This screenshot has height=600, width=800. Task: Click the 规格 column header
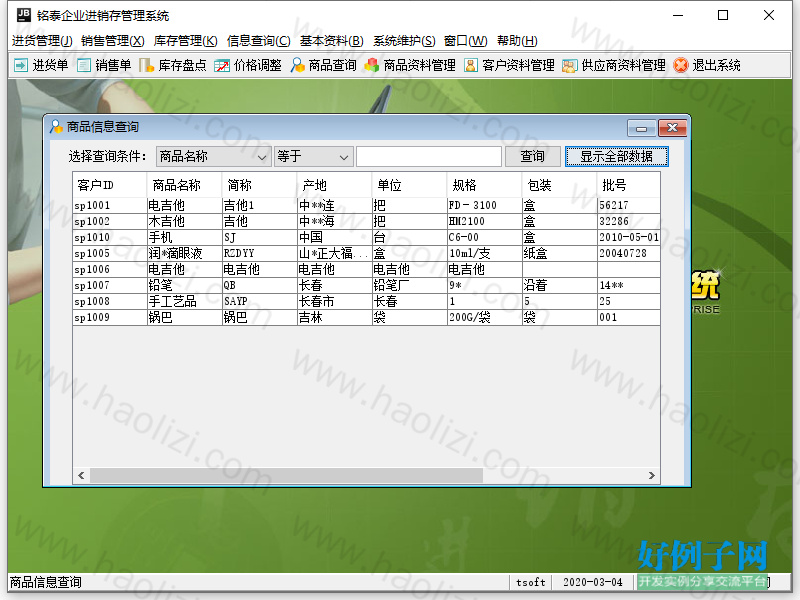click(485, 185)
